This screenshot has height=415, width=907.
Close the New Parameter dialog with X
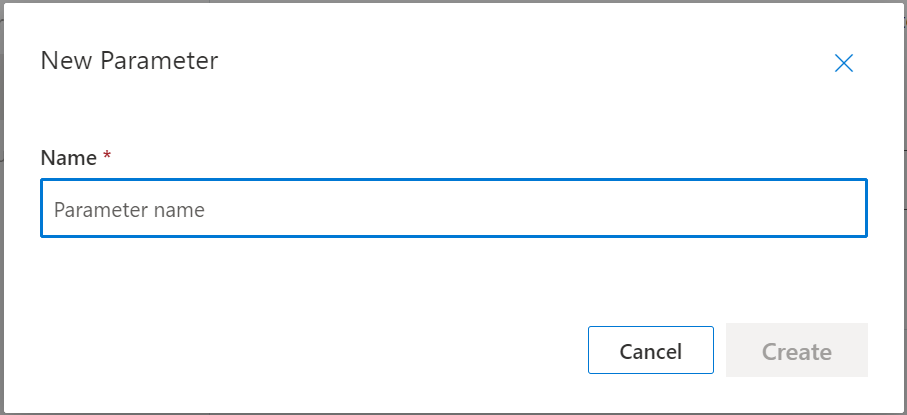click(843, 63)
